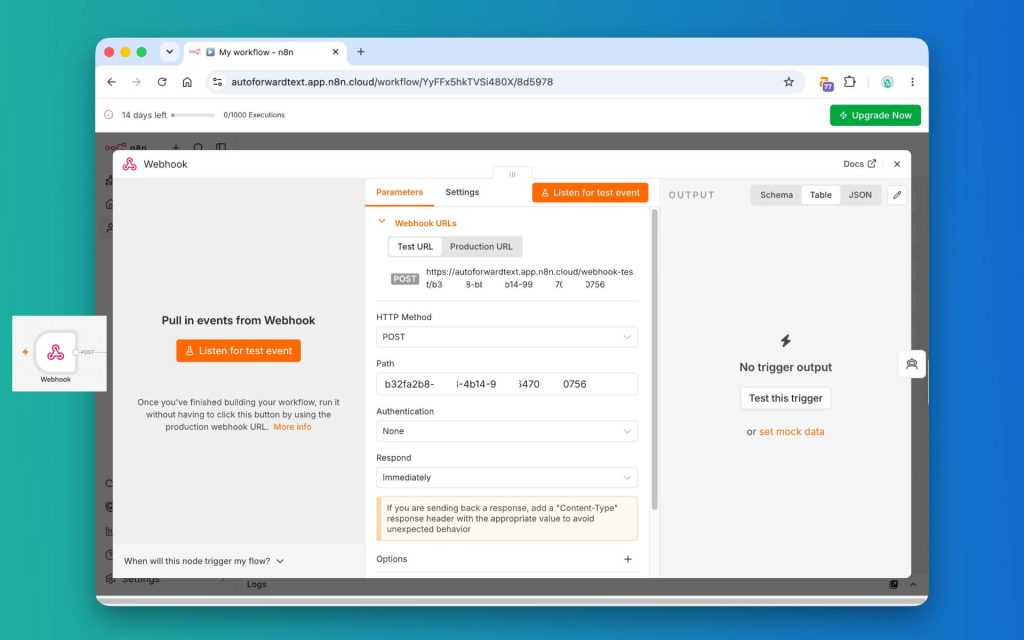Open the Chrome extensions puzzle icon
This screenshot has width=1024, height=640.
(x=850, y=82)
